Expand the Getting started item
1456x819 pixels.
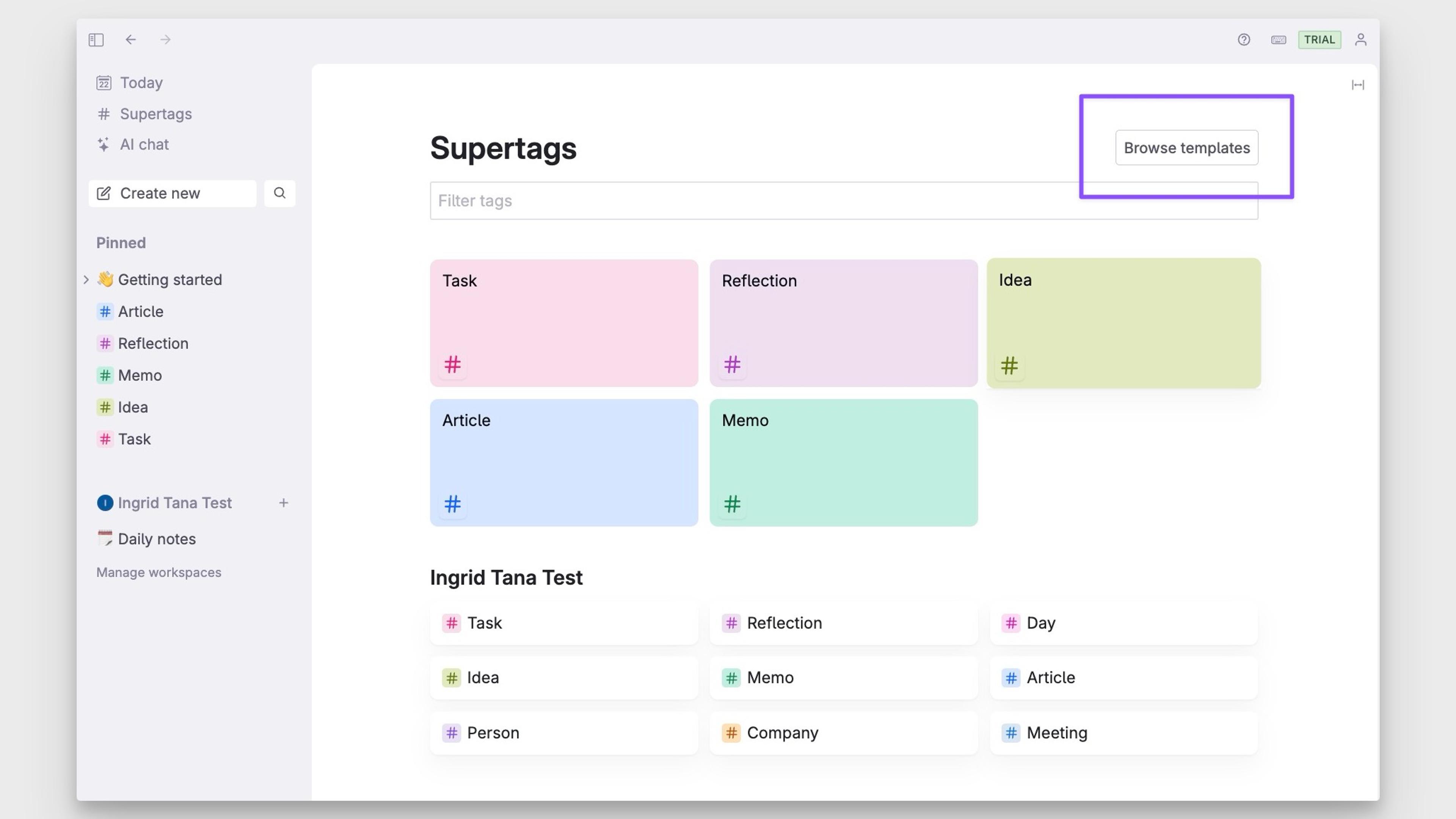(x=86, y=280)
